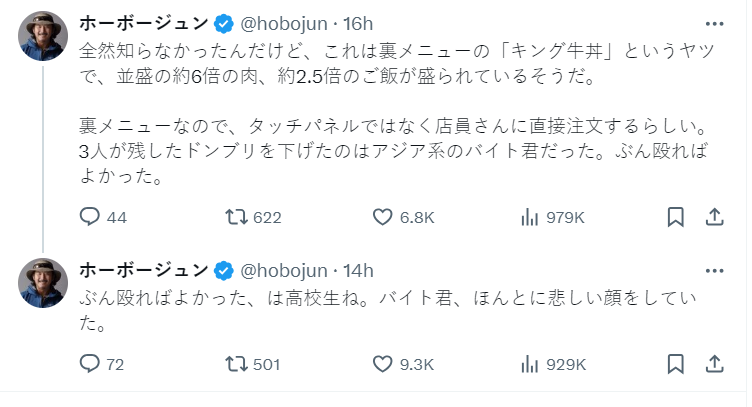Share the first tweet from 16h ago

[x=715, y=217]
